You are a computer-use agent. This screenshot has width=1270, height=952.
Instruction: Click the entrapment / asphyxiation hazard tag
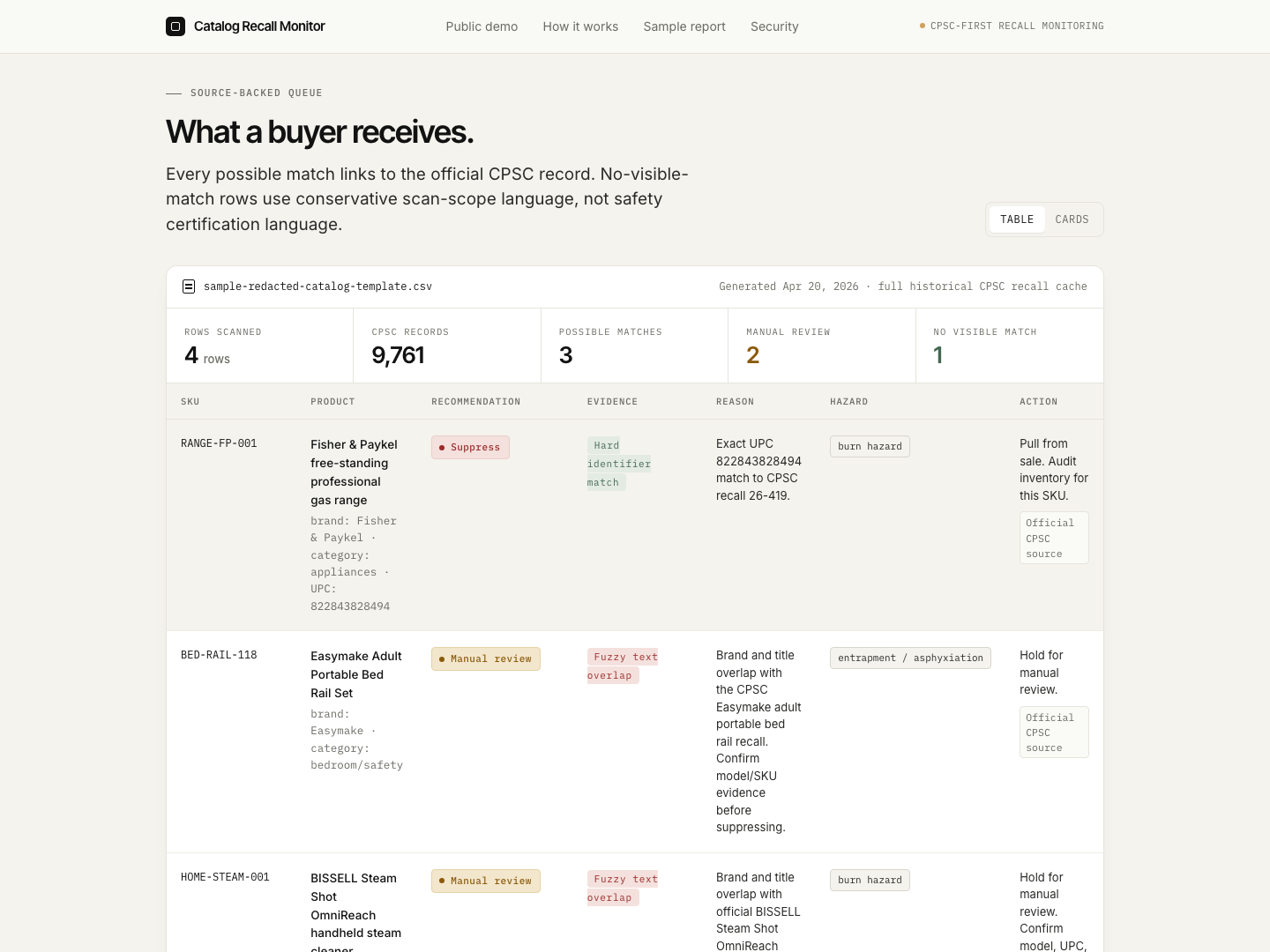click(x=910, y=658)
